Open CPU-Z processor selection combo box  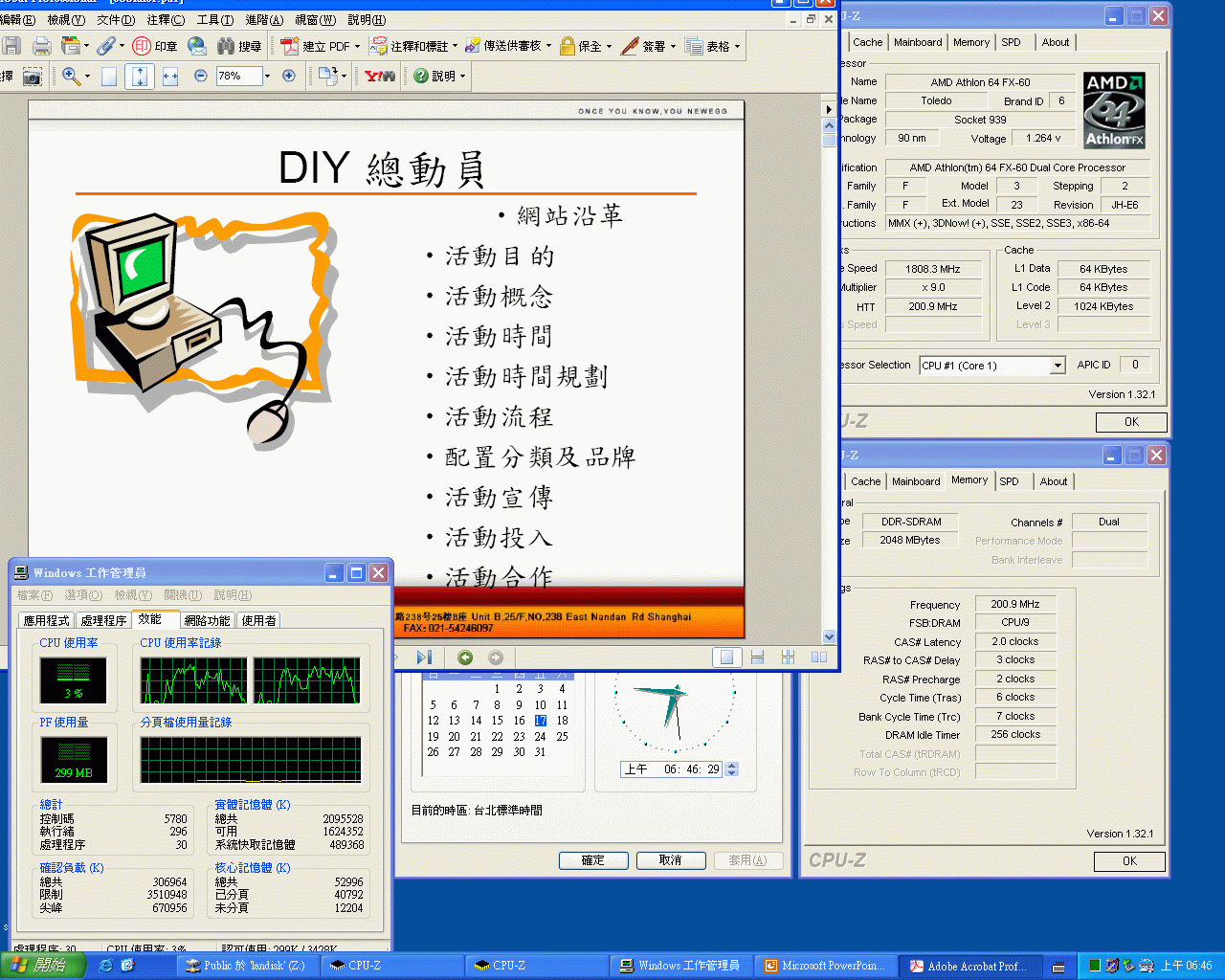pyautogui.click(x=992, y=366)
